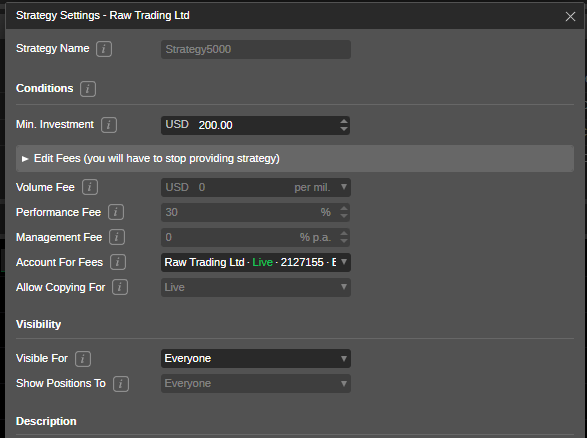Increase Min. Investment with up arrow
The height and width of the screenshot is (438, 587).
point(344,121)
